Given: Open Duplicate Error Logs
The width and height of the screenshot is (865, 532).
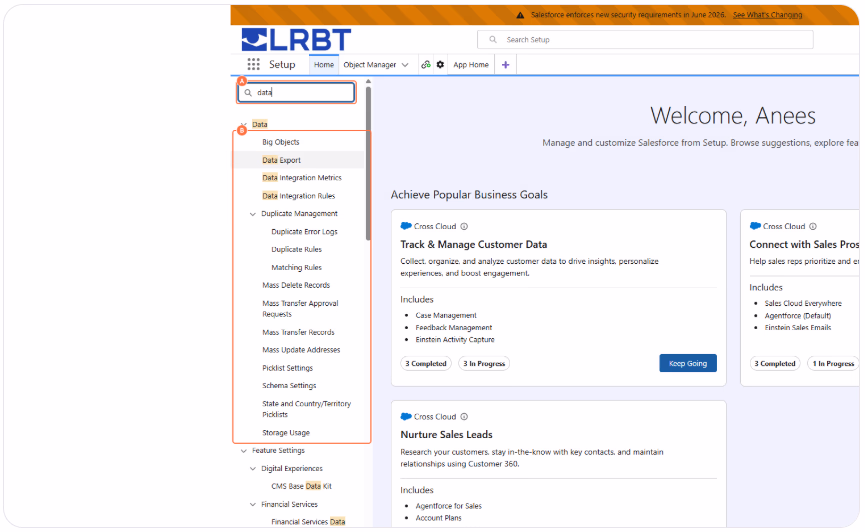Looking at the screenshot, I should pyautogui.click(x=305, y=232).
